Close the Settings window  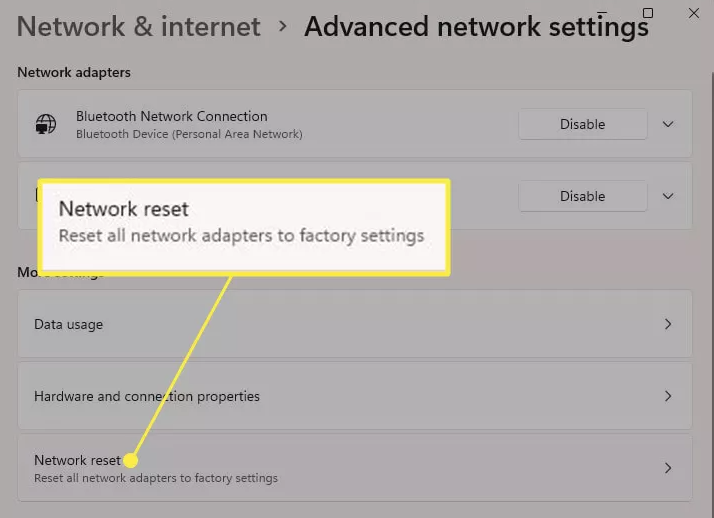coord(694,13)
